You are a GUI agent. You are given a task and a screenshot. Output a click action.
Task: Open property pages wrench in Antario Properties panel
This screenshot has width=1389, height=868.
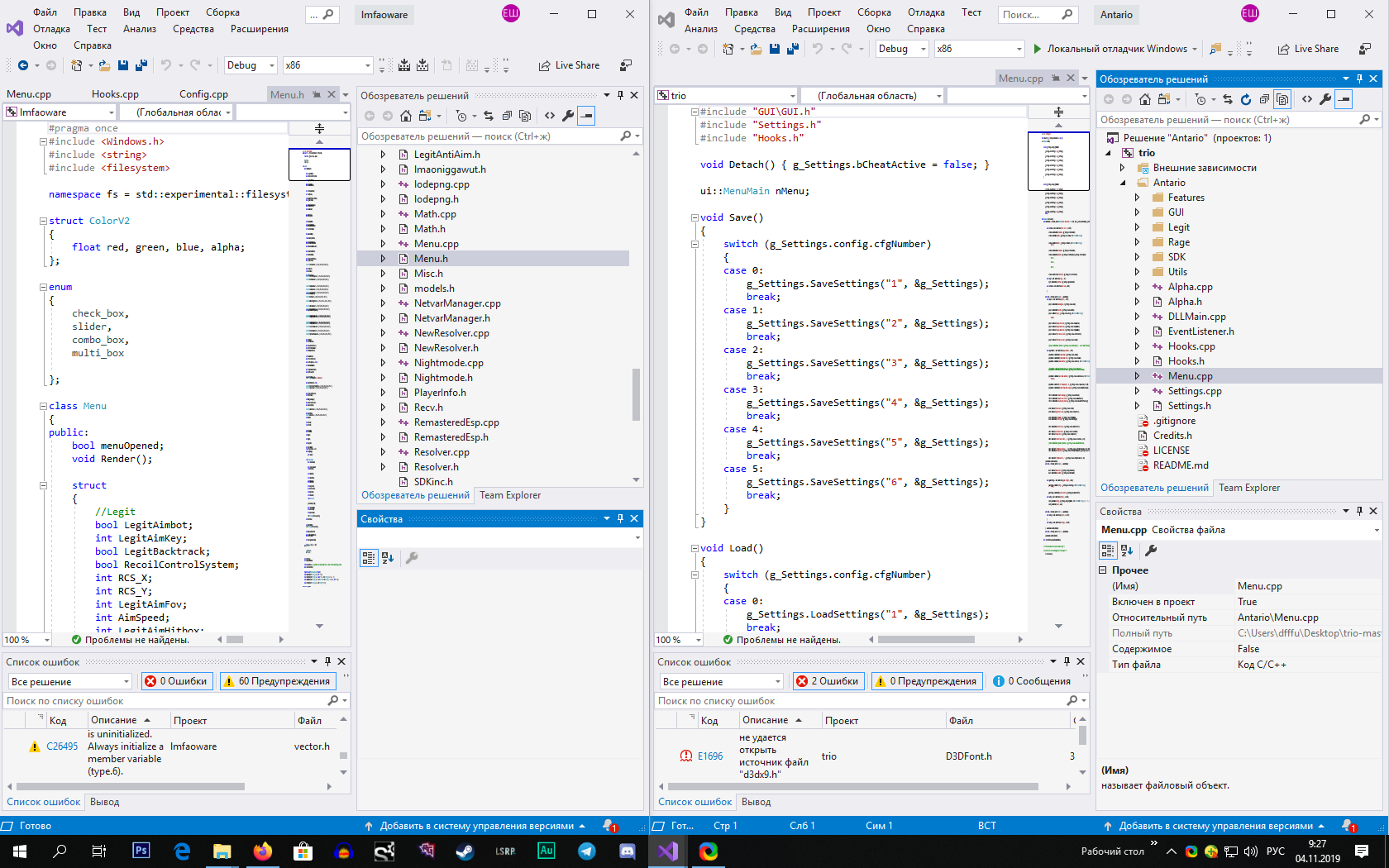pos(1150,551)
